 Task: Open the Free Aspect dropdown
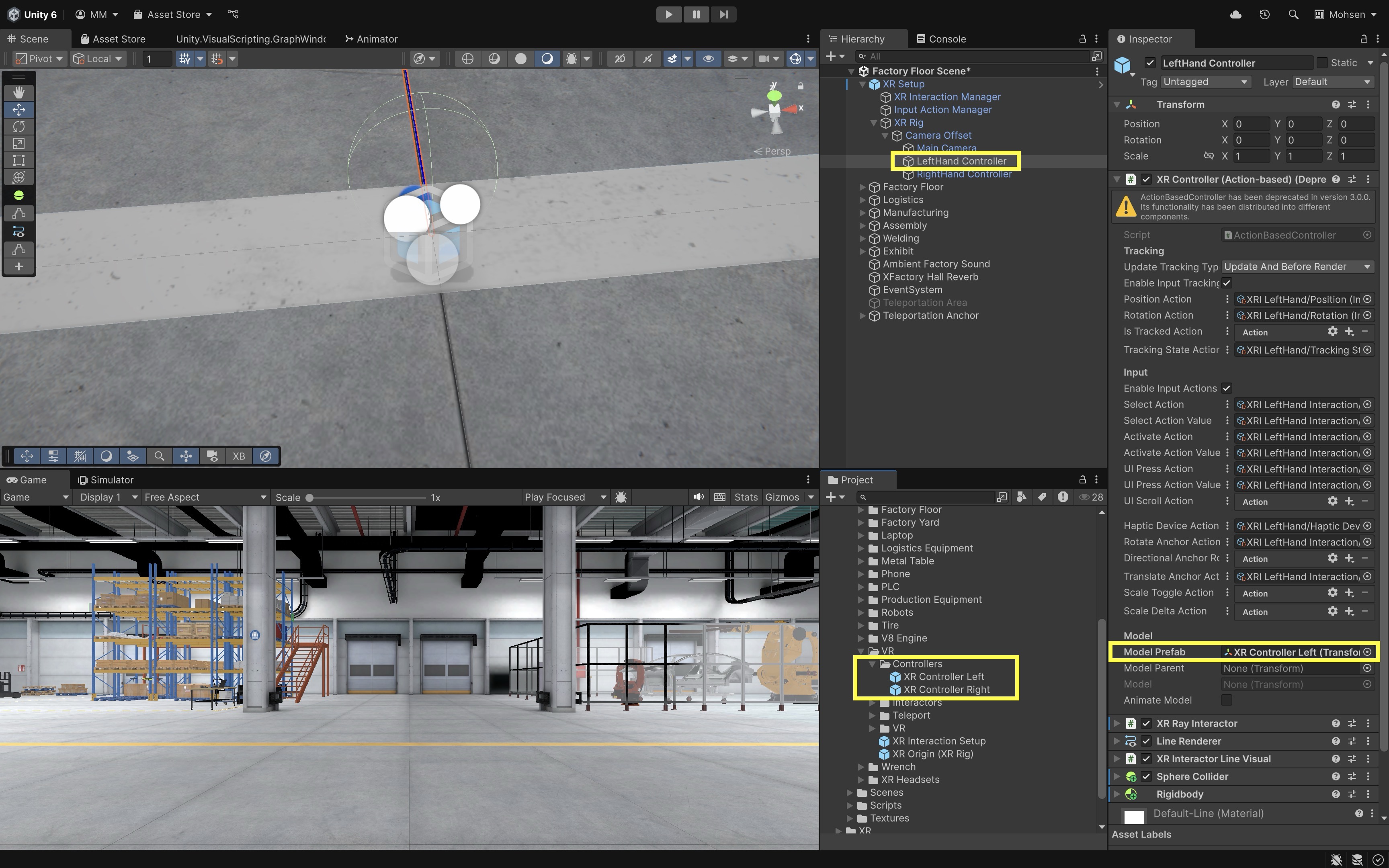205,497
